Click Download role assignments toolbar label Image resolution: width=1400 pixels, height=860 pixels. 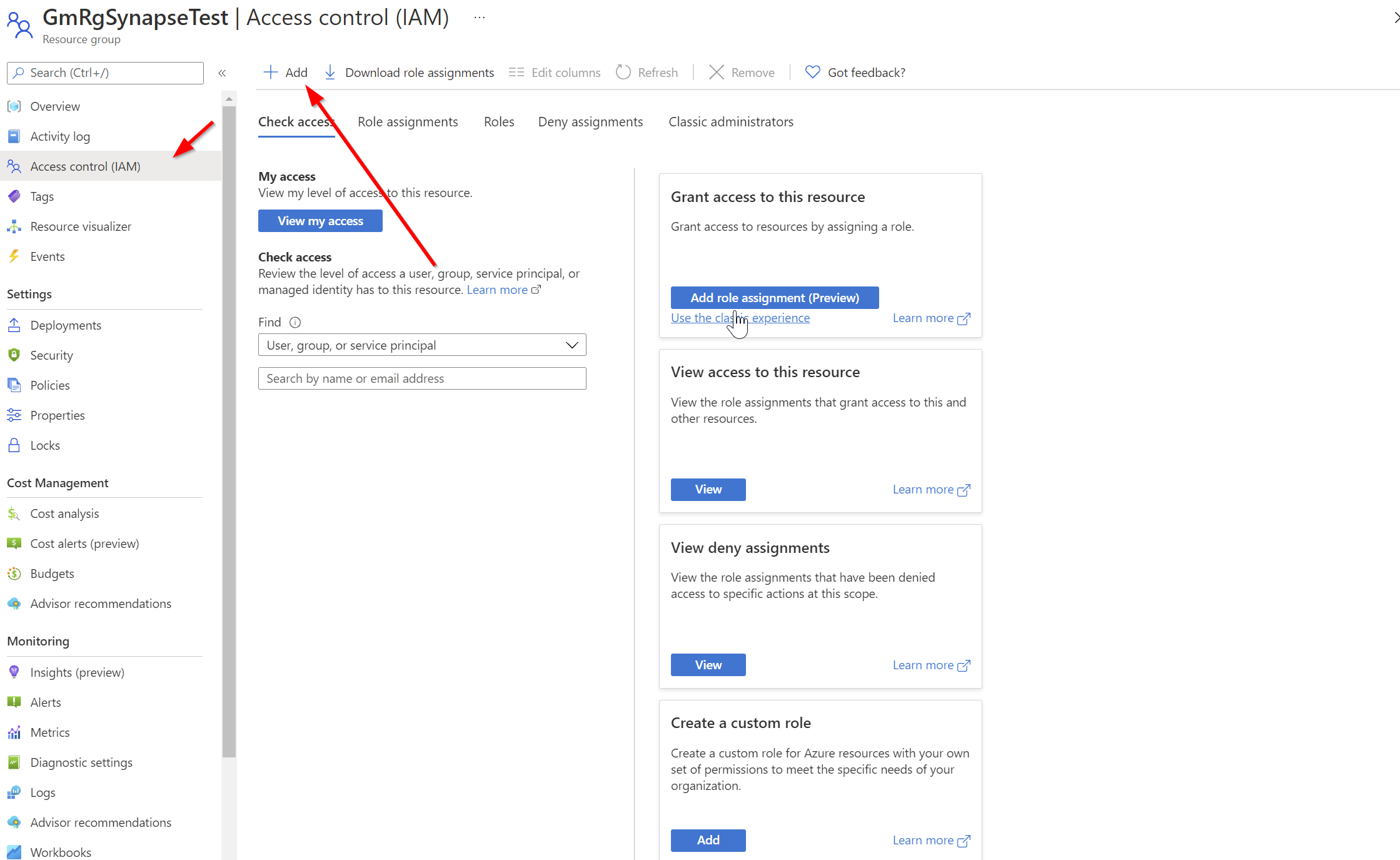coord(420,73)
